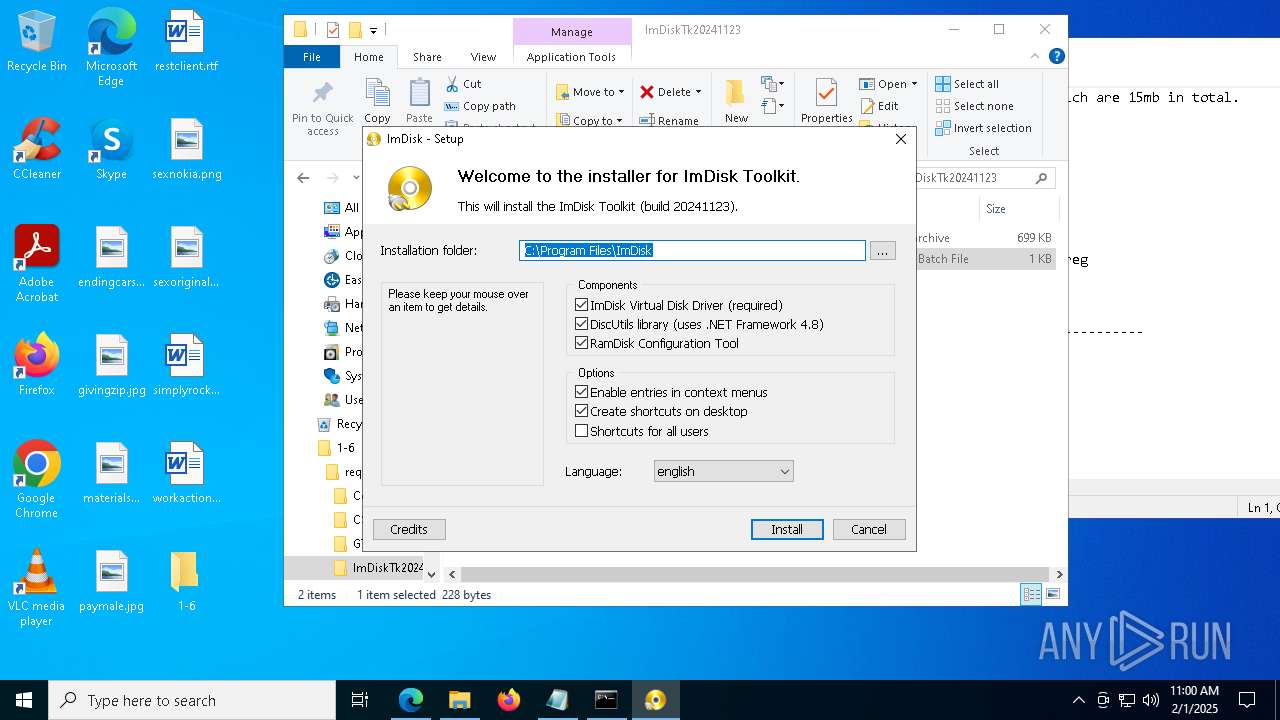Select the 1-6 folder in navigation tree
Screen dimensions: 1280x720
click(336, 448)
